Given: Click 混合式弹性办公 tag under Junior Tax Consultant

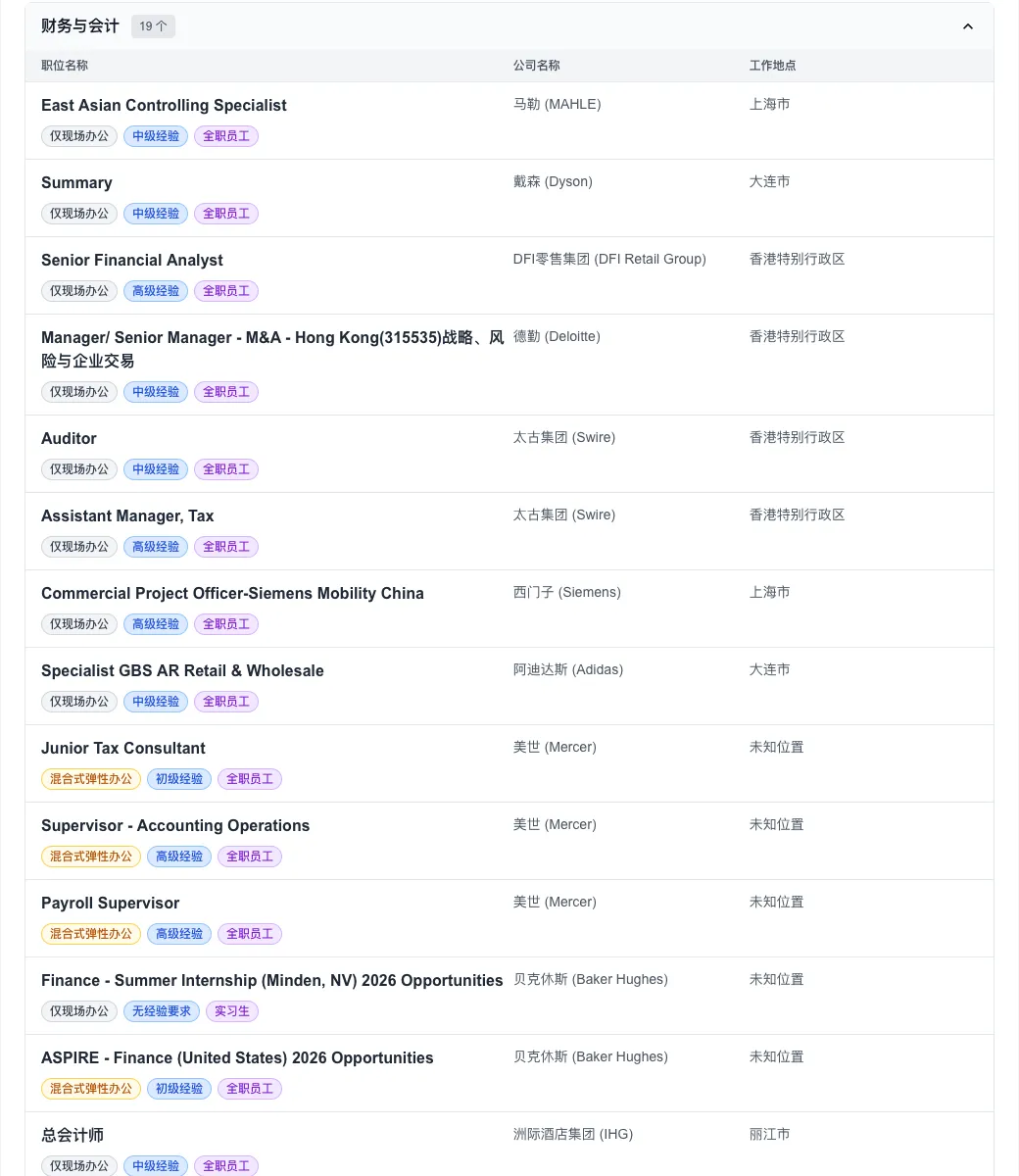Looking at the screenshot, I should 91,779.
